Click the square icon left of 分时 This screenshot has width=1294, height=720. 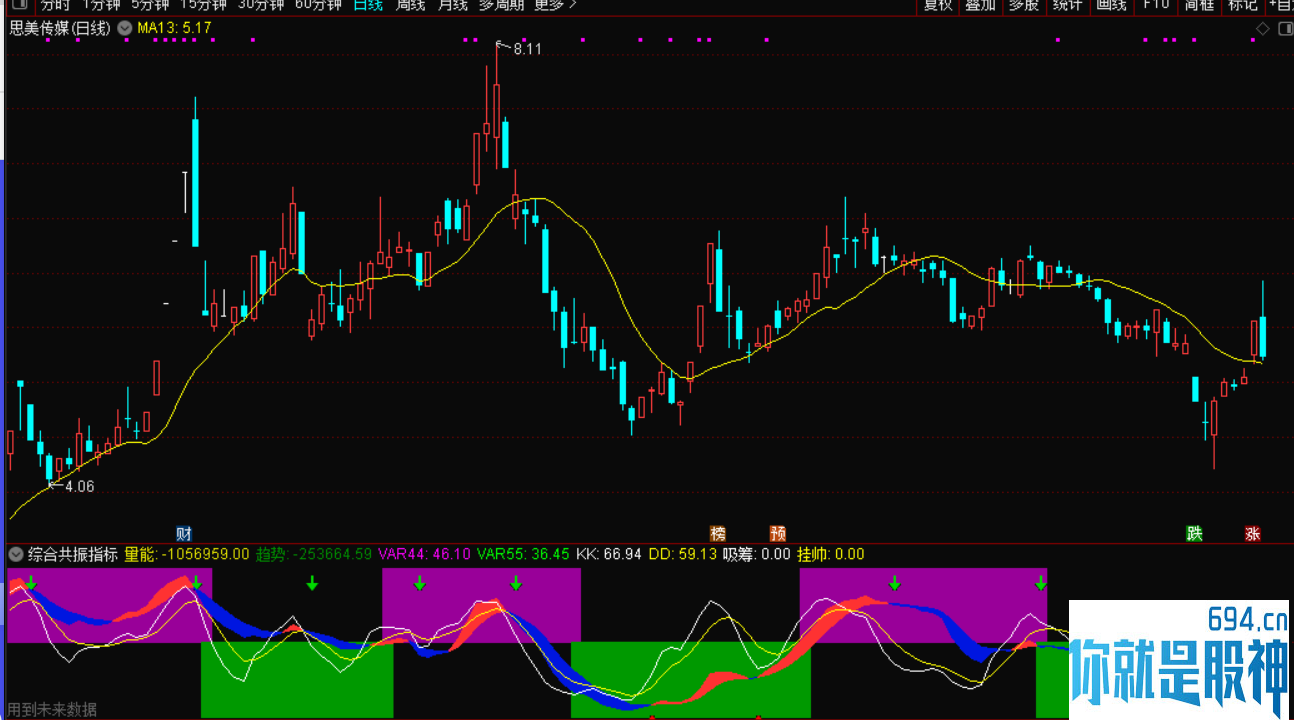coord(18,5)
